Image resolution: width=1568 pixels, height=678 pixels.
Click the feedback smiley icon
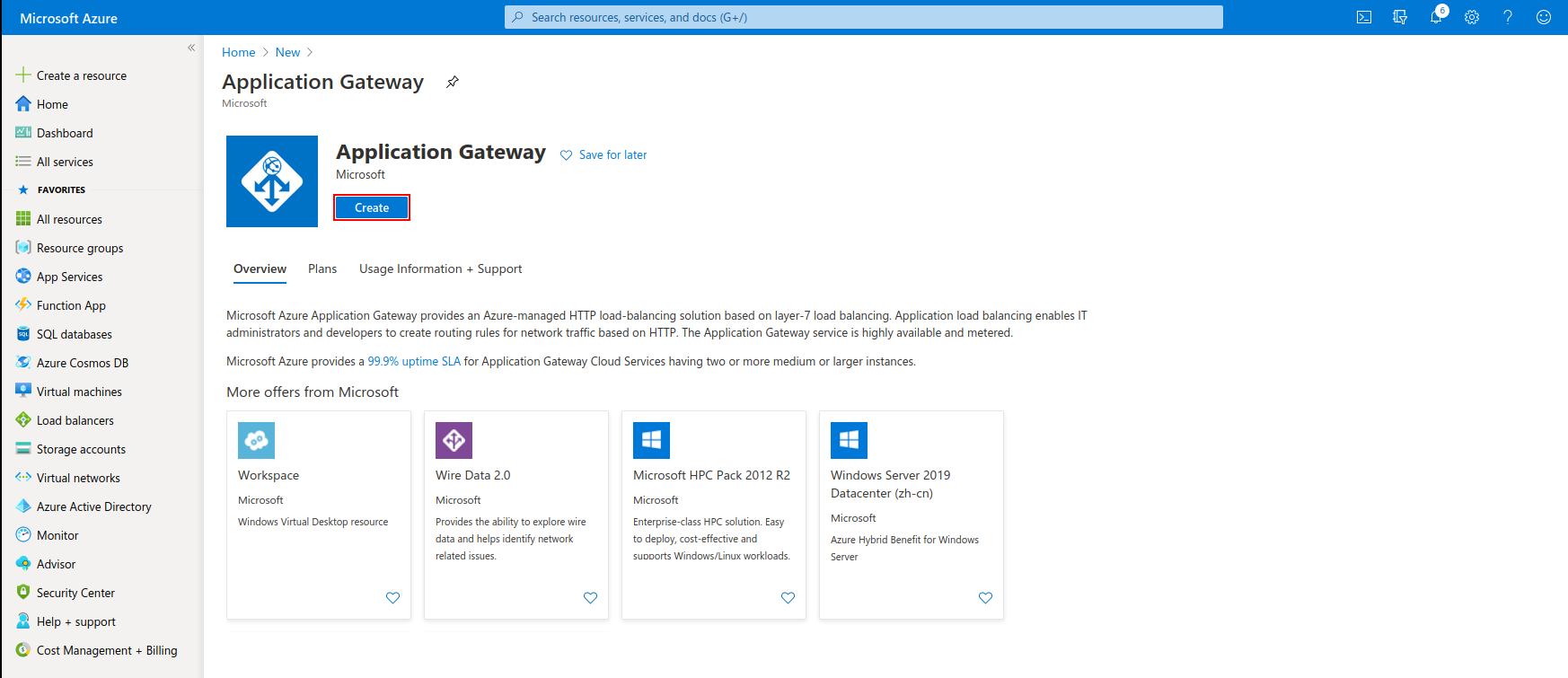(1544, 17)
